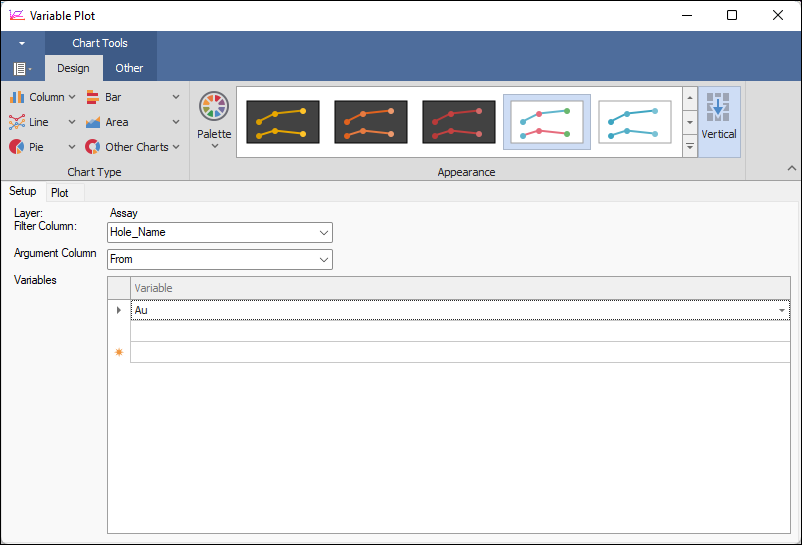Select the Design ribbon tab
Image resolution: width=802 pixels, height=545 pixels.
[x=73, y=68]
